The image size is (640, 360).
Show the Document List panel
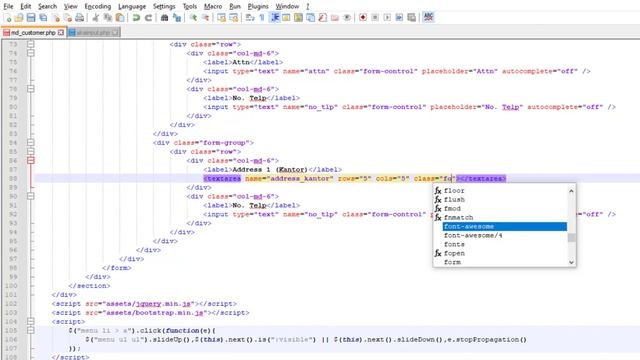pos(311,18)
